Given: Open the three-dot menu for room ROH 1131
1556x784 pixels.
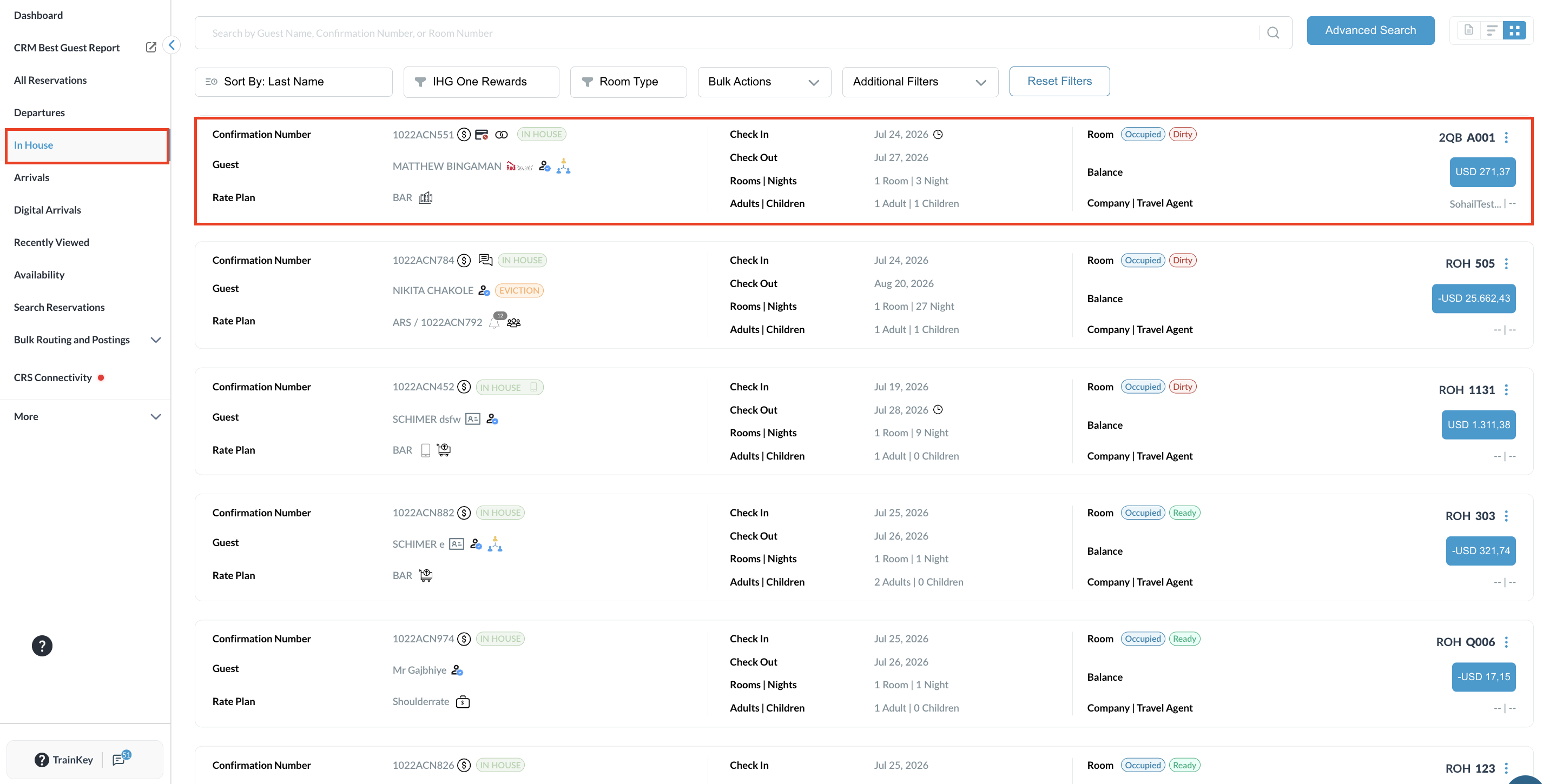Looking at the screenshot, I should click(x=1506, y=390).
